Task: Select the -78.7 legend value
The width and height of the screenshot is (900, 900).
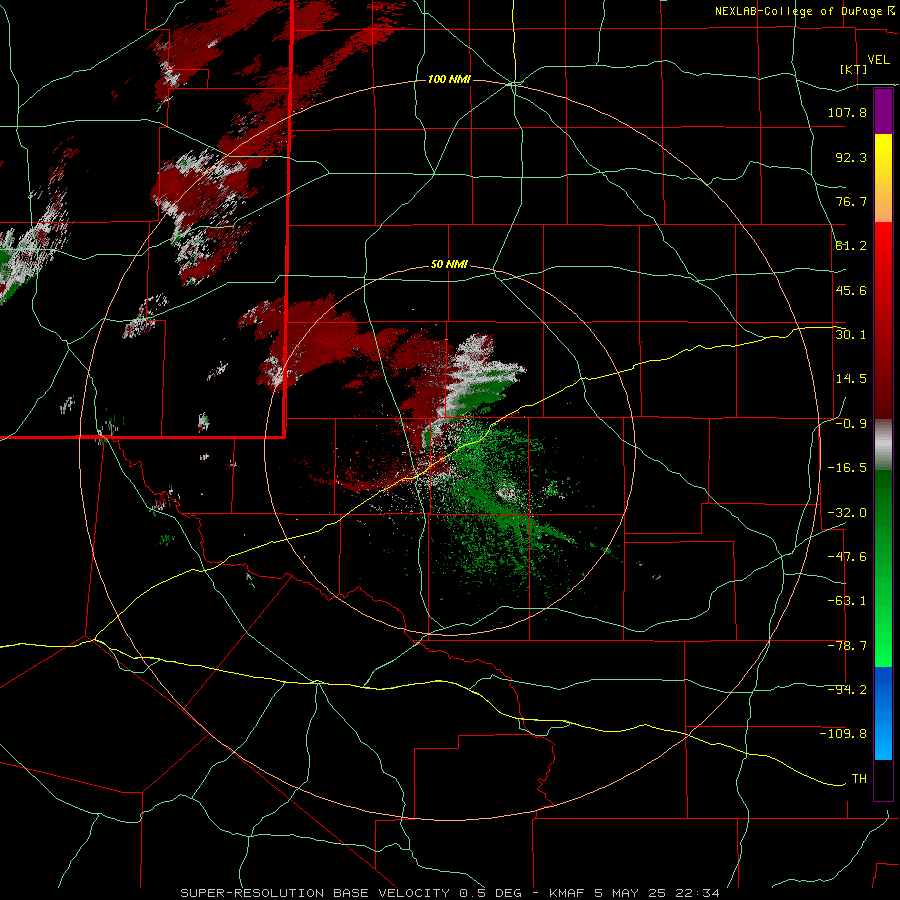Action: pos(847,646)
